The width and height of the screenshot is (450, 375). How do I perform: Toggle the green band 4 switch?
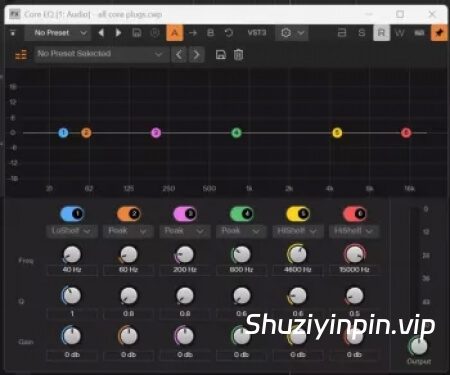(x=242, y=214)
